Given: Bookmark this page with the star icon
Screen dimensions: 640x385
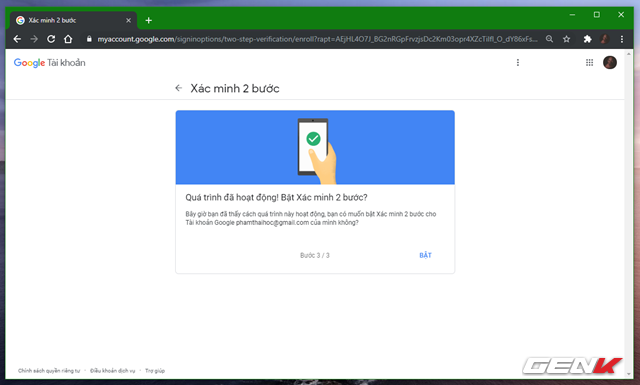Looking at the screenshot, I should [567, 39].
